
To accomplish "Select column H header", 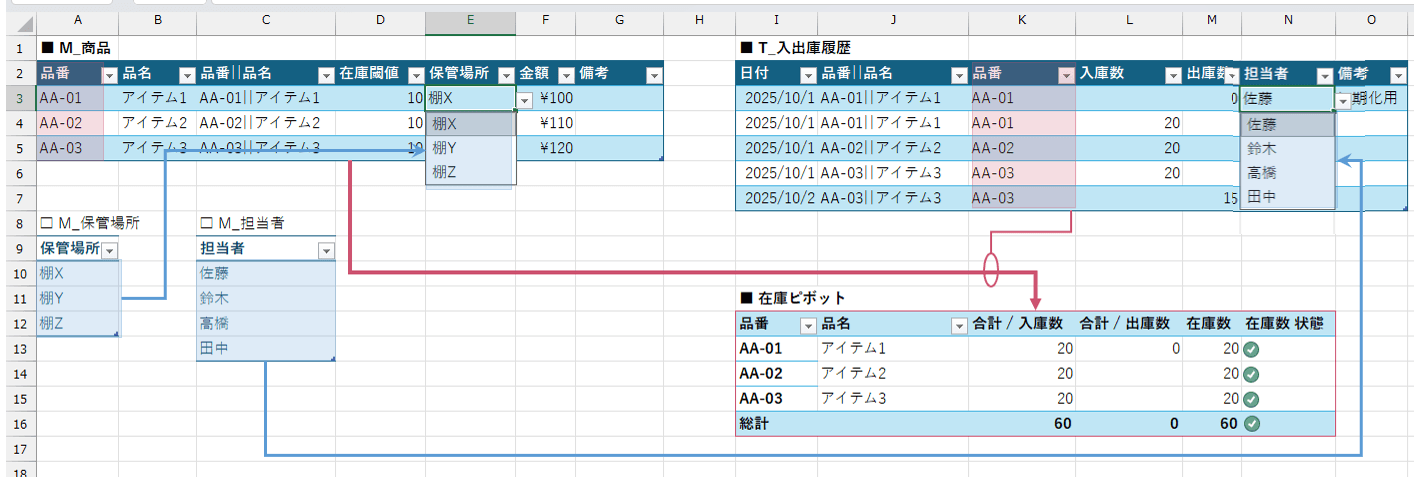I will click(x=698, y=21).
